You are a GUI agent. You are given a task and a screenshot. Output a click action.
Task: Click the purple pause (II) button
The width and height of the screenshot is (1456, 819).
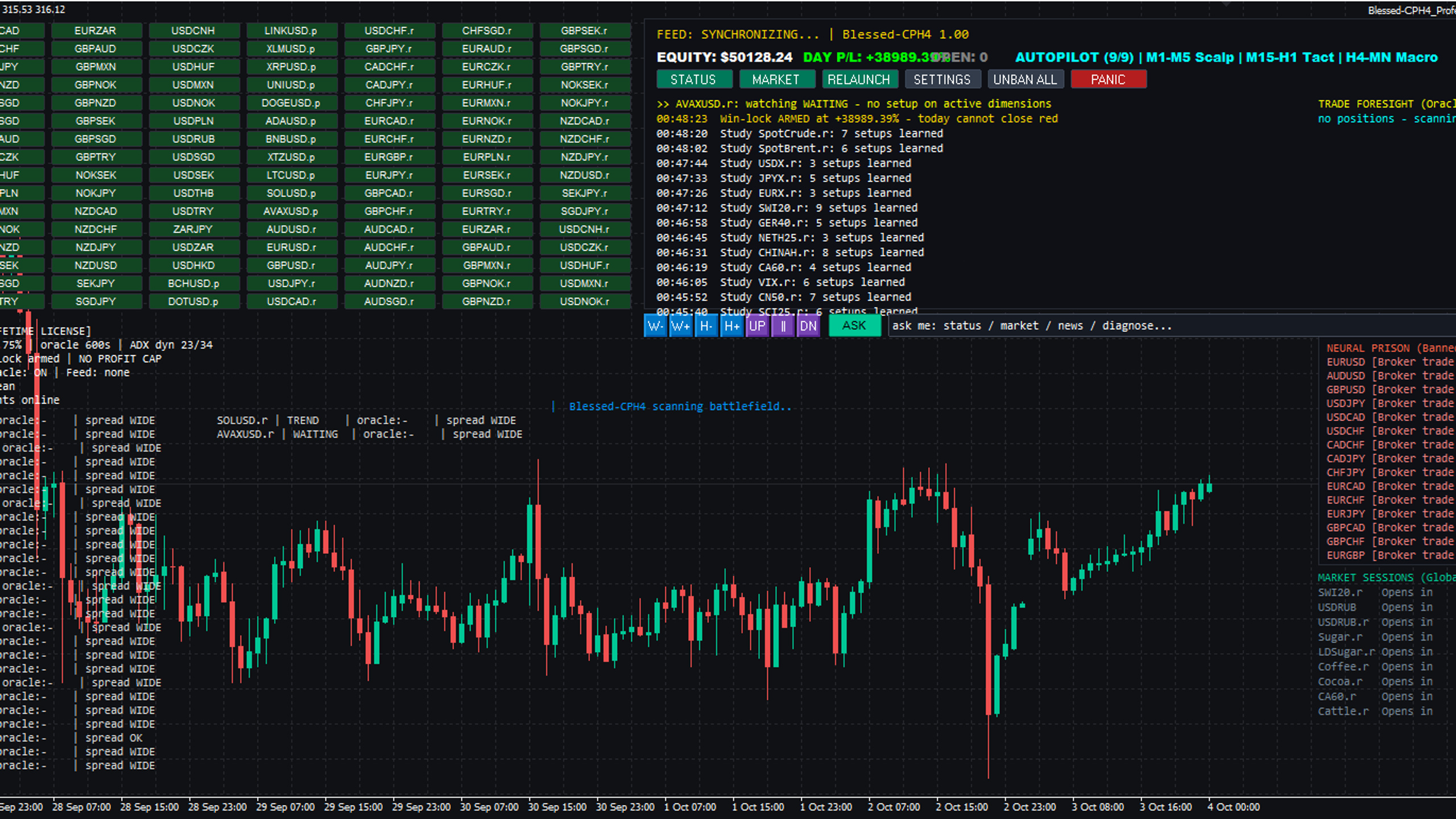(783, 326)
